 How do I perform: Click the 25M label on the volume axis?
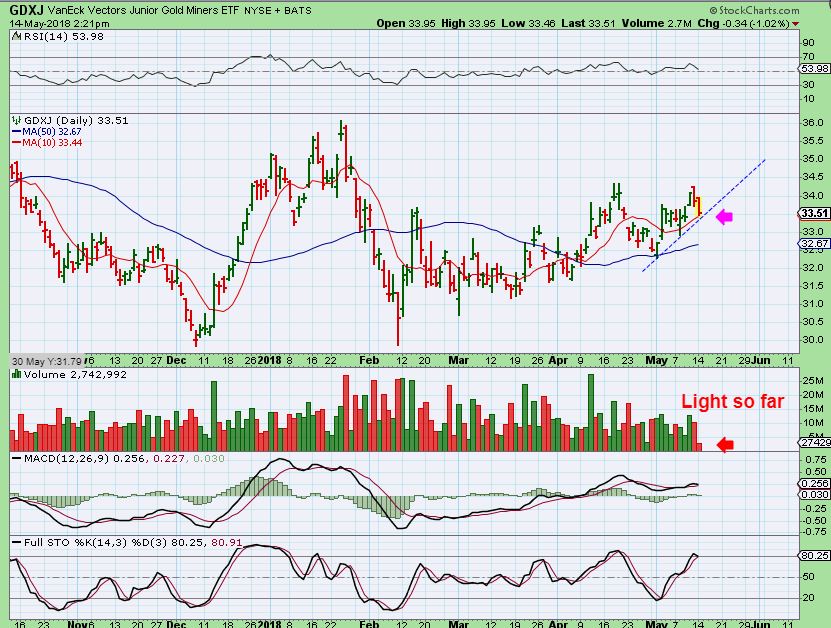pos(813,381)
